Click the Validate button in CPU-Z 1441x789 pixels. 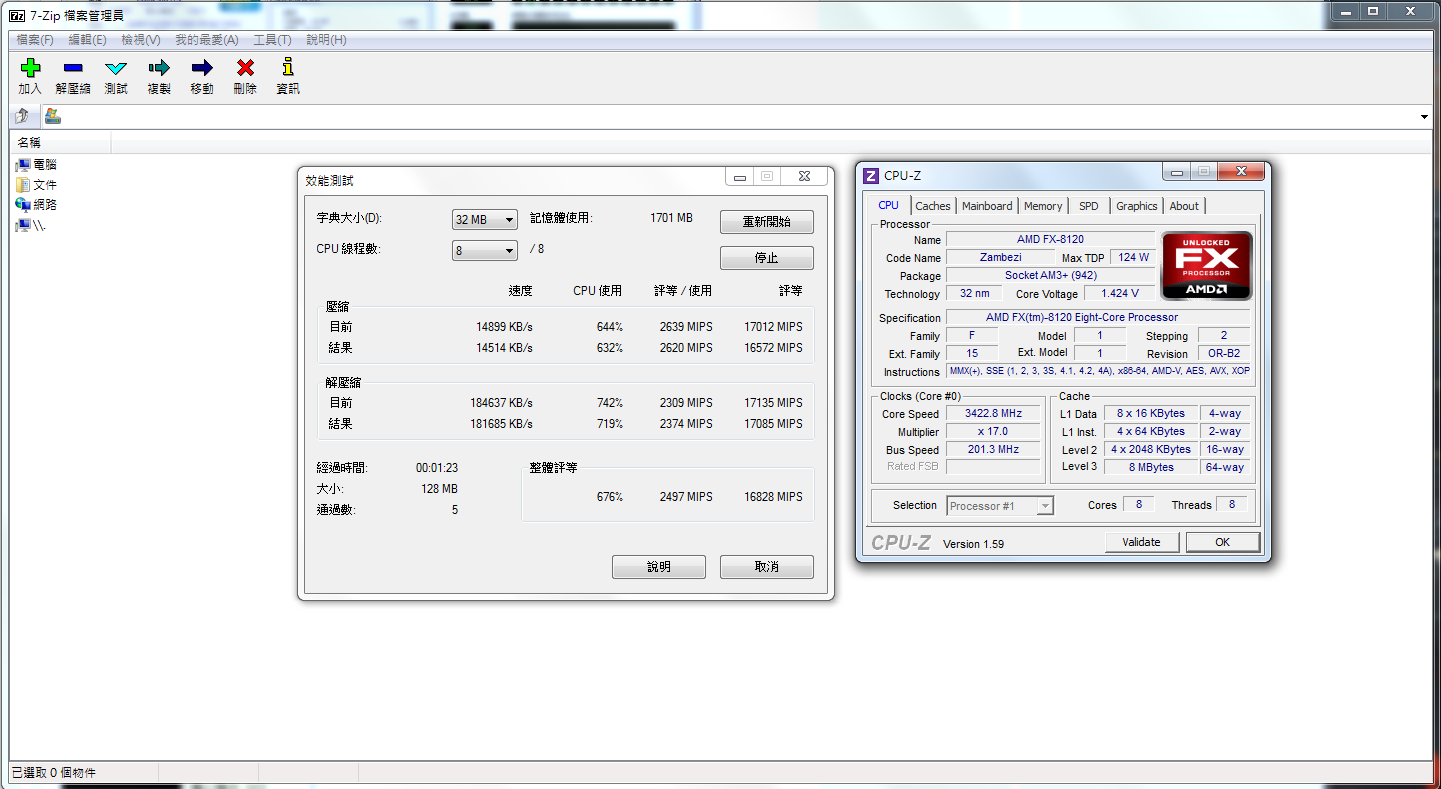pyautogui.click(x=1142, y=542)
